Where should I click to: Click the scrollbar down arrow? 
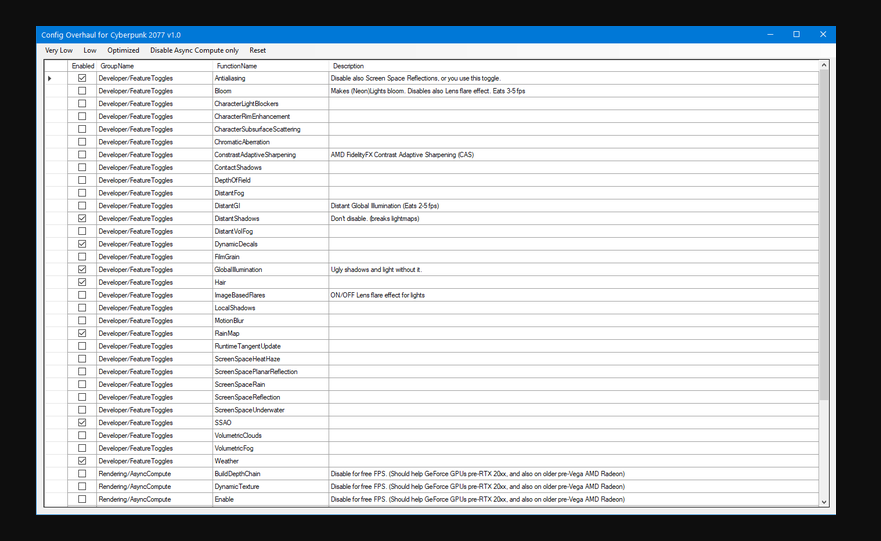[824, 502]
